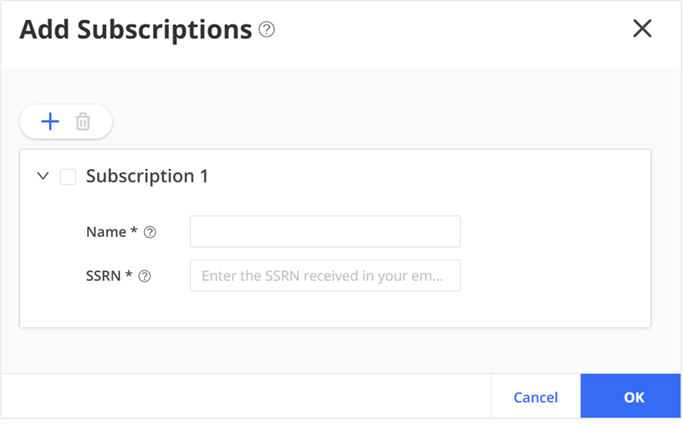Click the trash icon to delete subscription
Viewport: 683px width, 427px height.
click(83, 122)
